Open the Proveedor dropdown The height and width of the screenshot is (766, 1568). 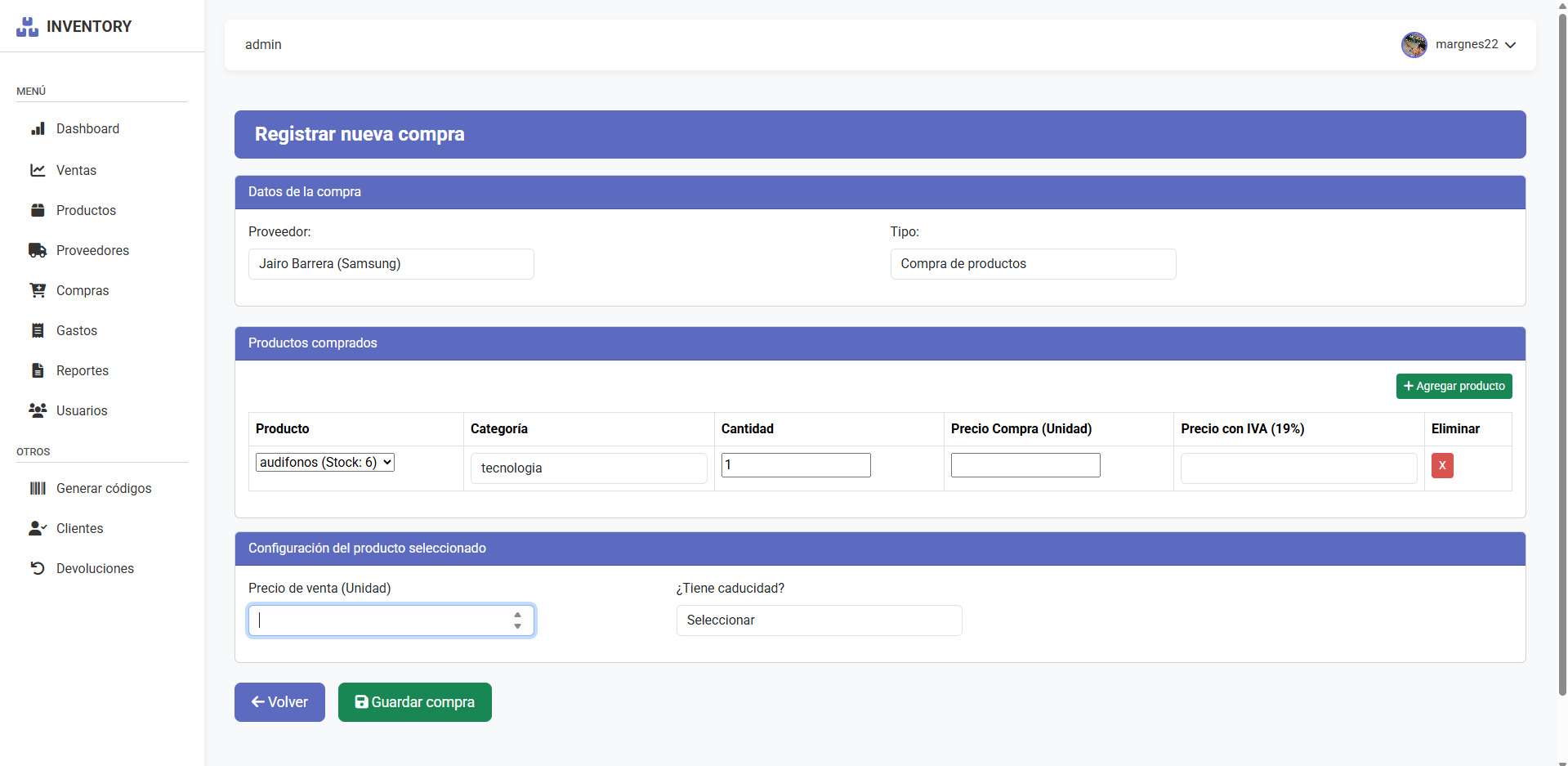391,264
